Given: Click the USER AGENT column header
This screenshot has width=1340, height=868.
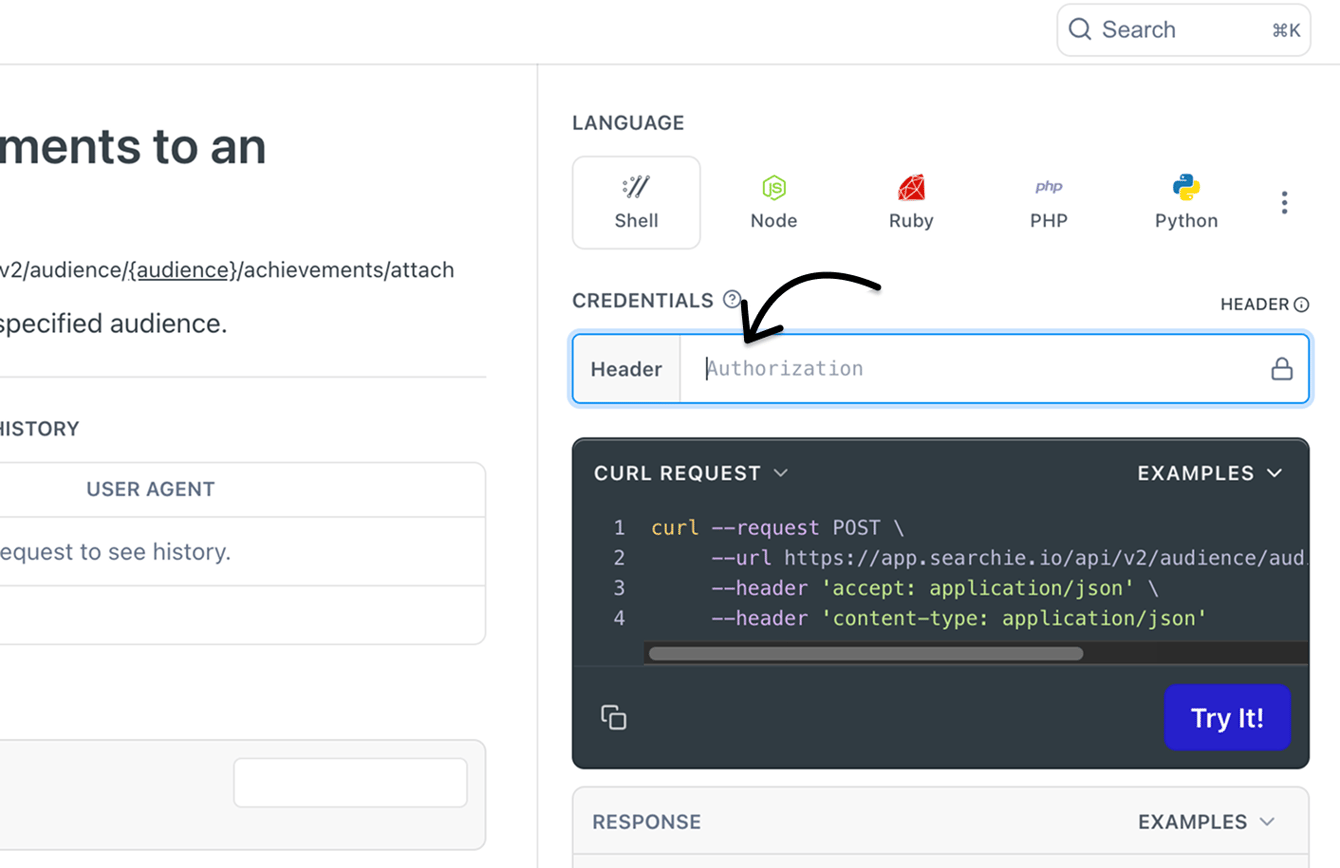Looking at the screenshot, I should click(151, 489).
